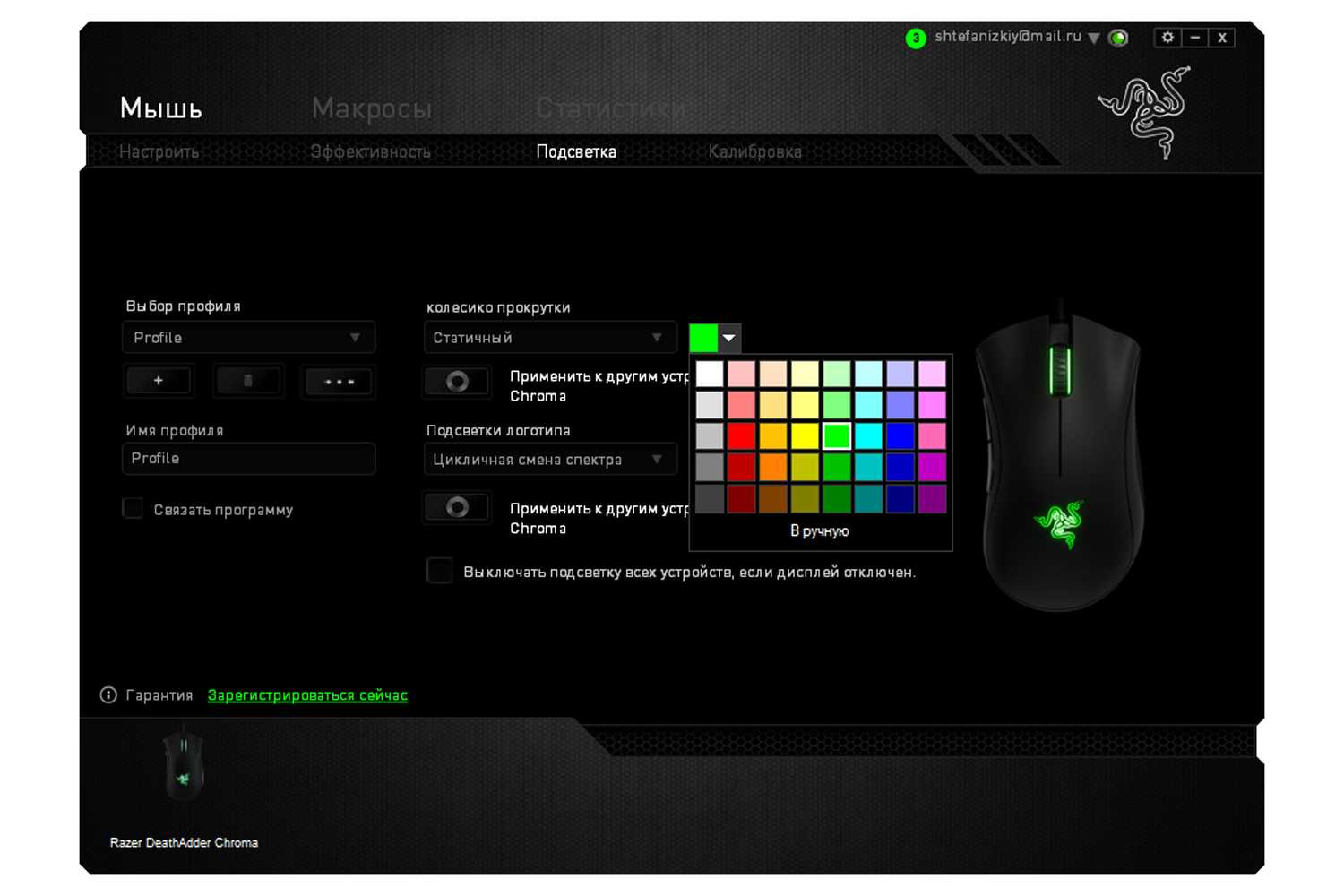This screenshot has width=1344, height=896.
Task: Pick the bright yellow swatch in middle row
Action: [805, 436]
